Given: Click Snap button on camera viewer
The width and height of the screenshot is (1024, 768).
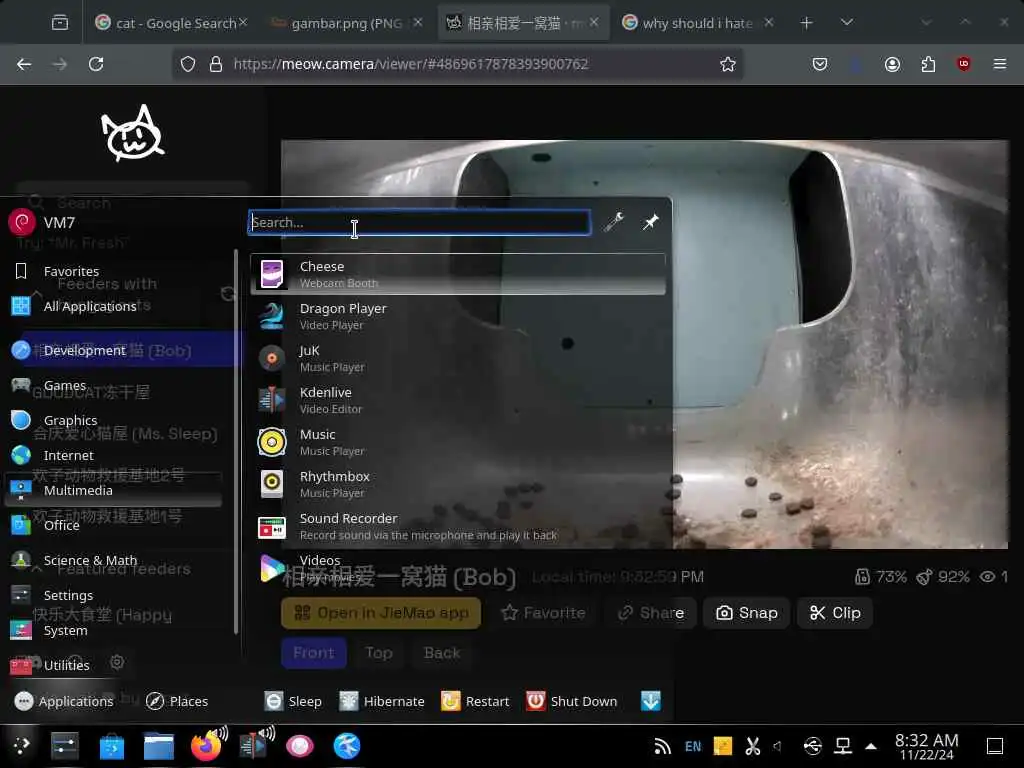Looking at the screenshot, I should [x=746, y=613].
